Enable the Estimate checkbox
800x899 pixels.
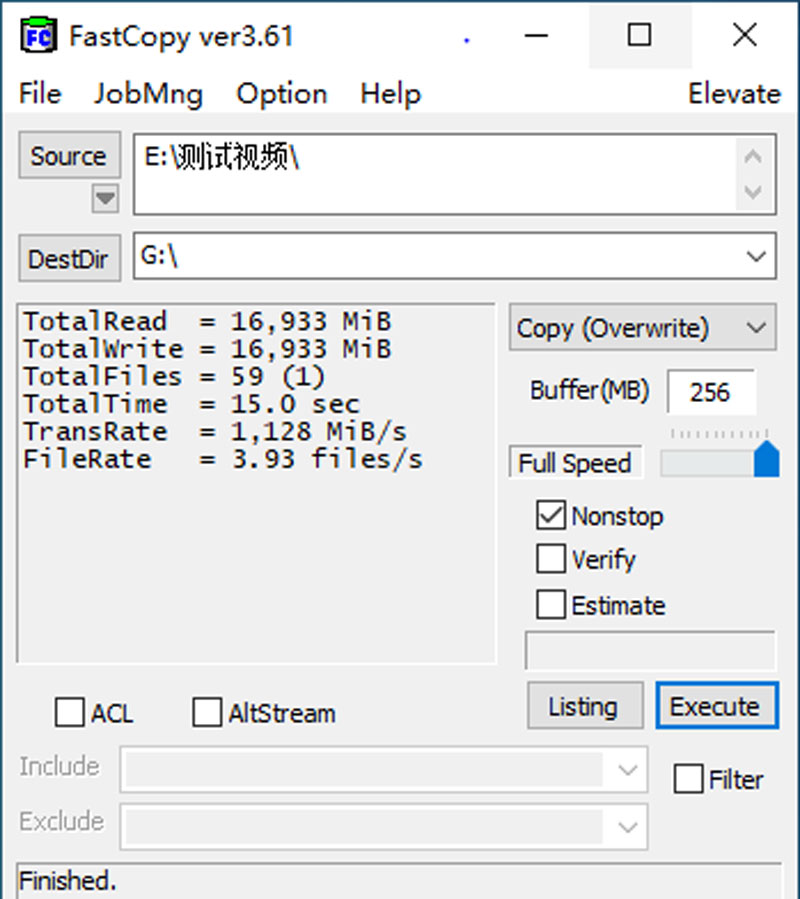pyautogui.click(x=551, y=604)
